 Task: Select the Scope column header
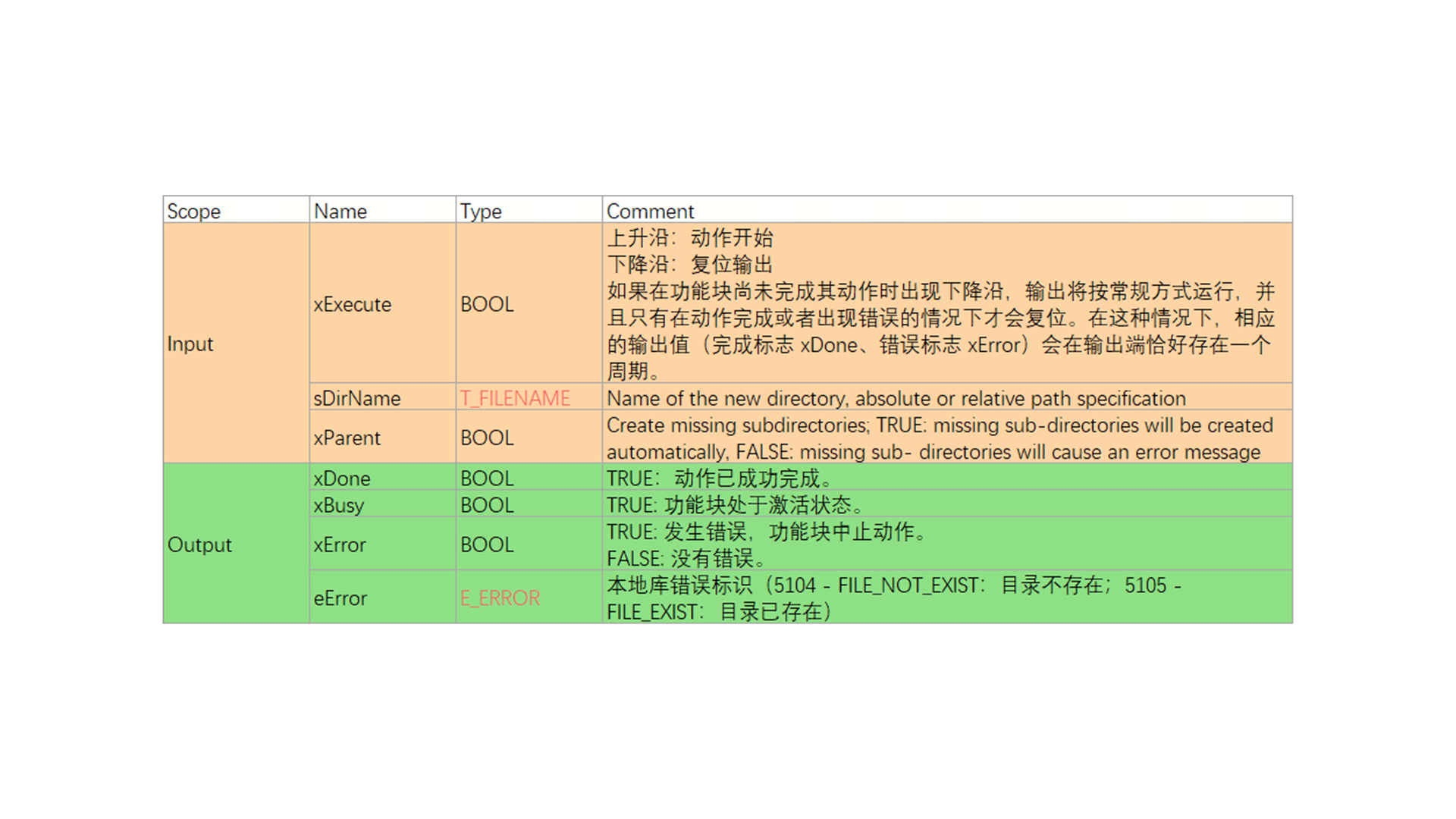(194, 211)
